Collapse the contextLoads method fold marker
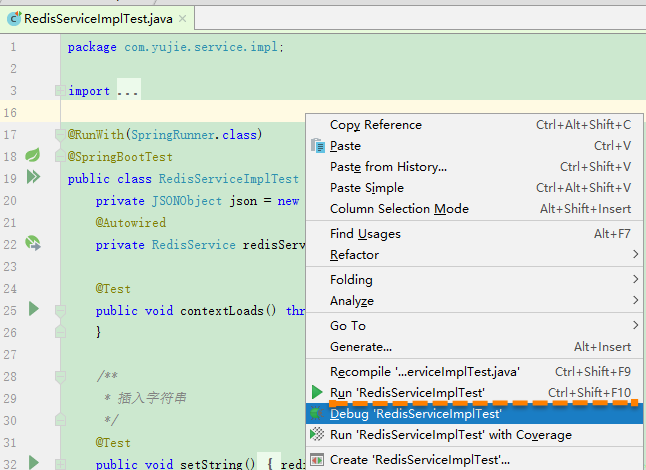Image resolution: width=646 pixels, height=470 pixels. [x=60, y=310]
